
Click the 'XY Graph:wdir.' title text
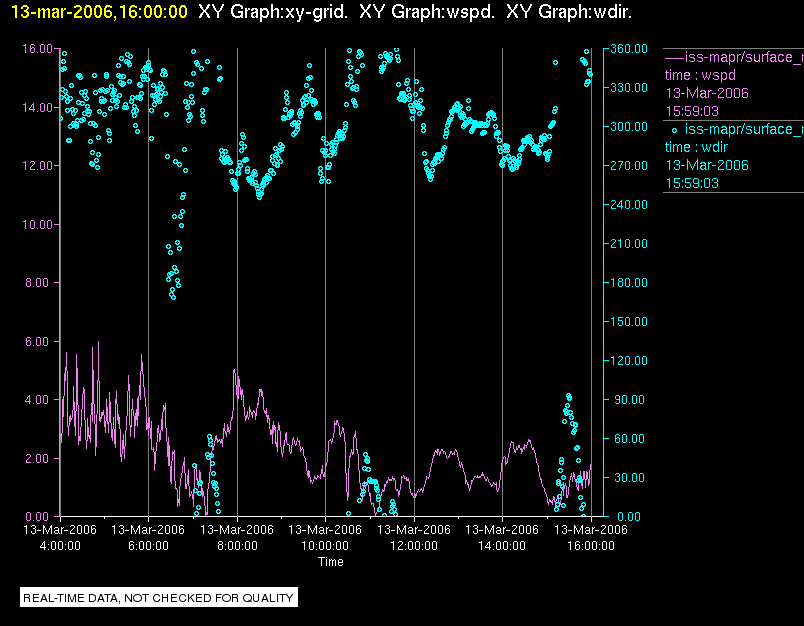[x=569, y=12]
